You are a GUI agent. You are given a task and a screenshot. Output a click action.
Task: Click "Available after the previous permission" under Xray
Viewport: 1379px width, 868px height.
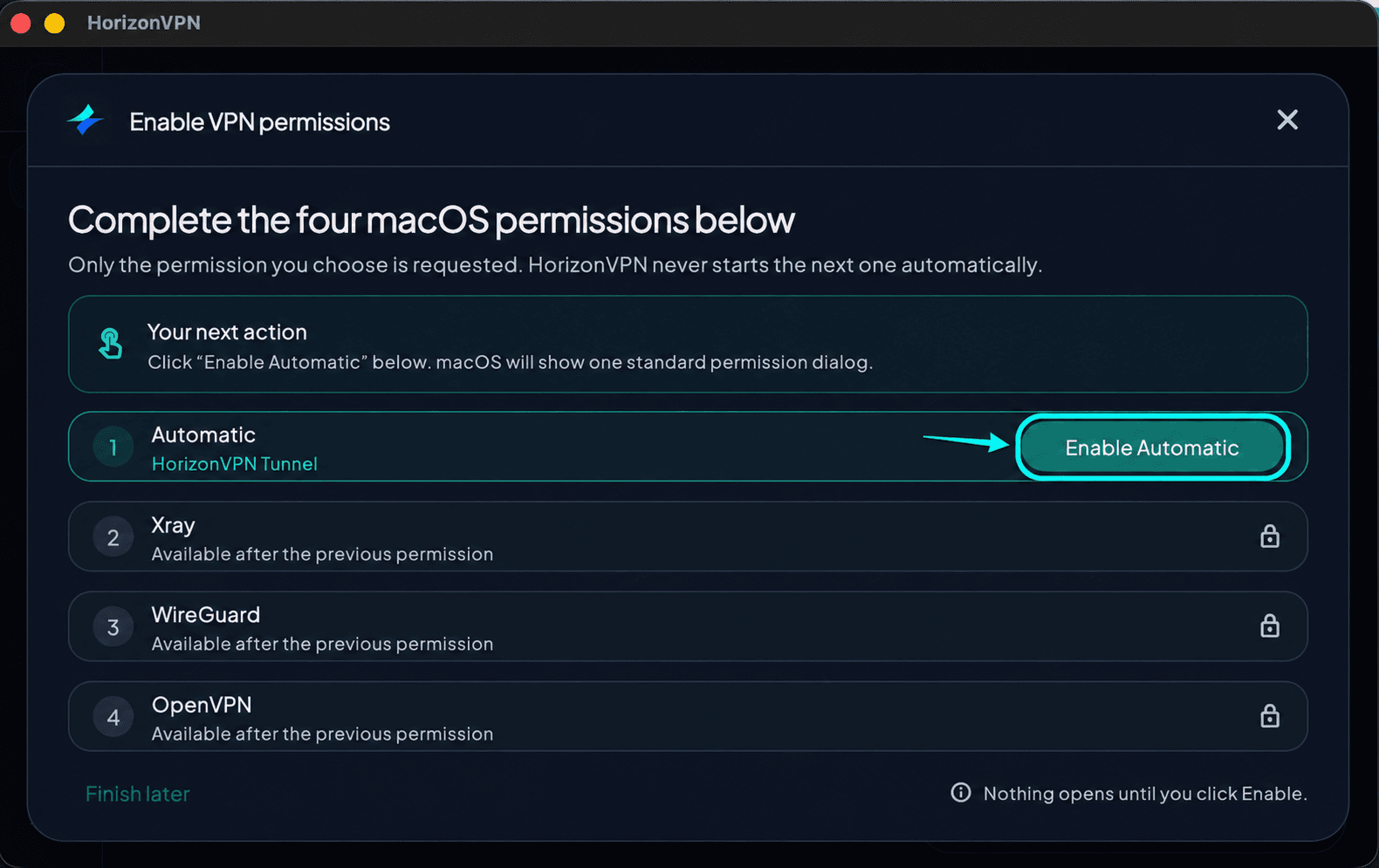pos(322,554)
